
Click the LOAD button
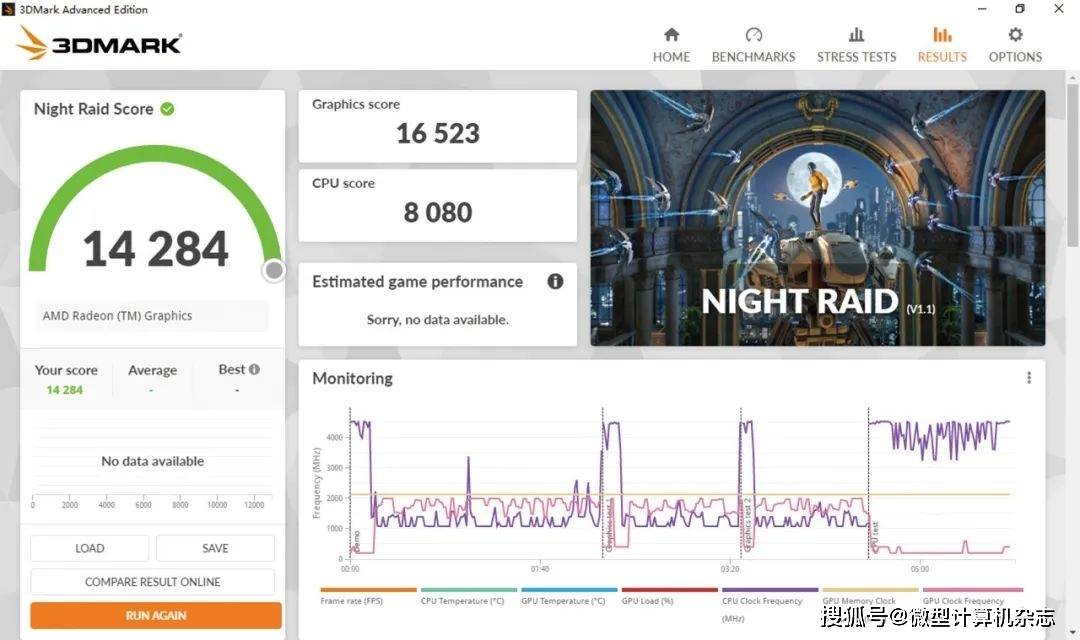90,548
